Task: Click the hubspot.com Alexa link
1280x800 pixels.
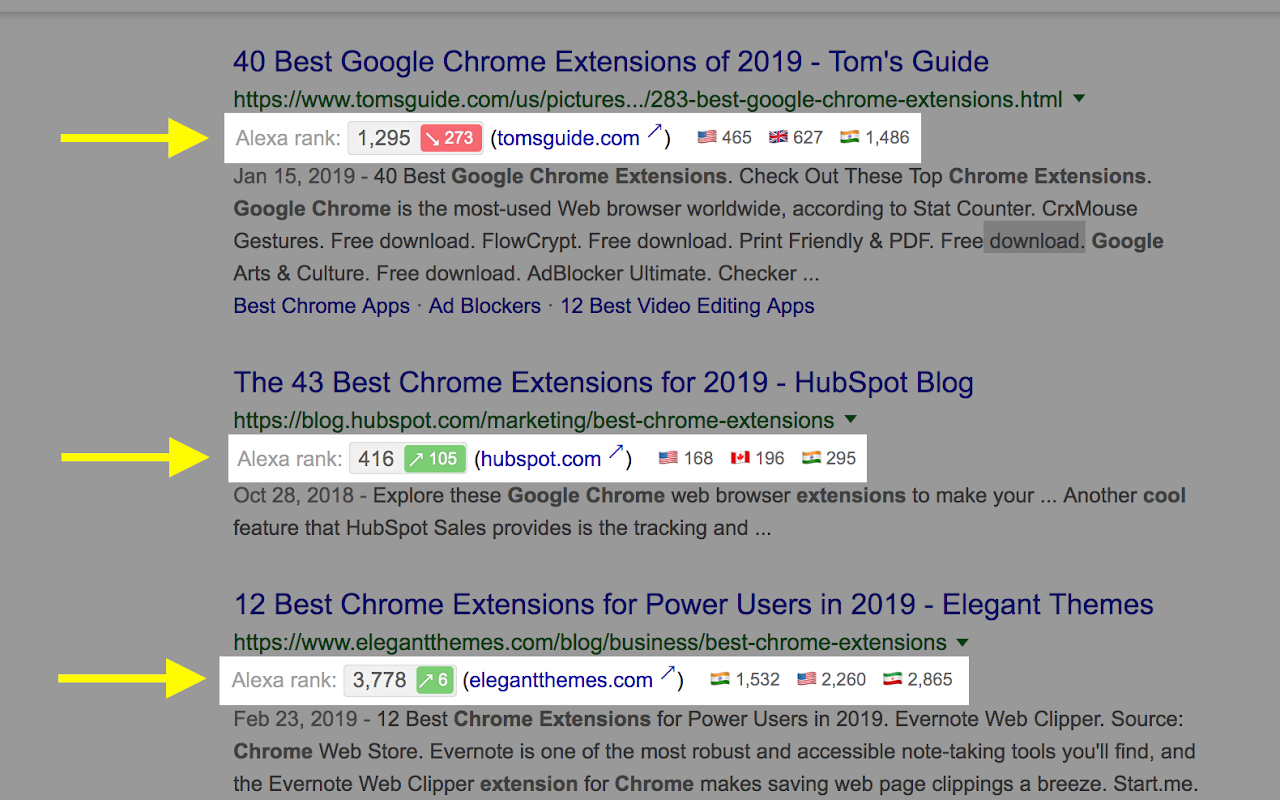Action: coord(541,459)
